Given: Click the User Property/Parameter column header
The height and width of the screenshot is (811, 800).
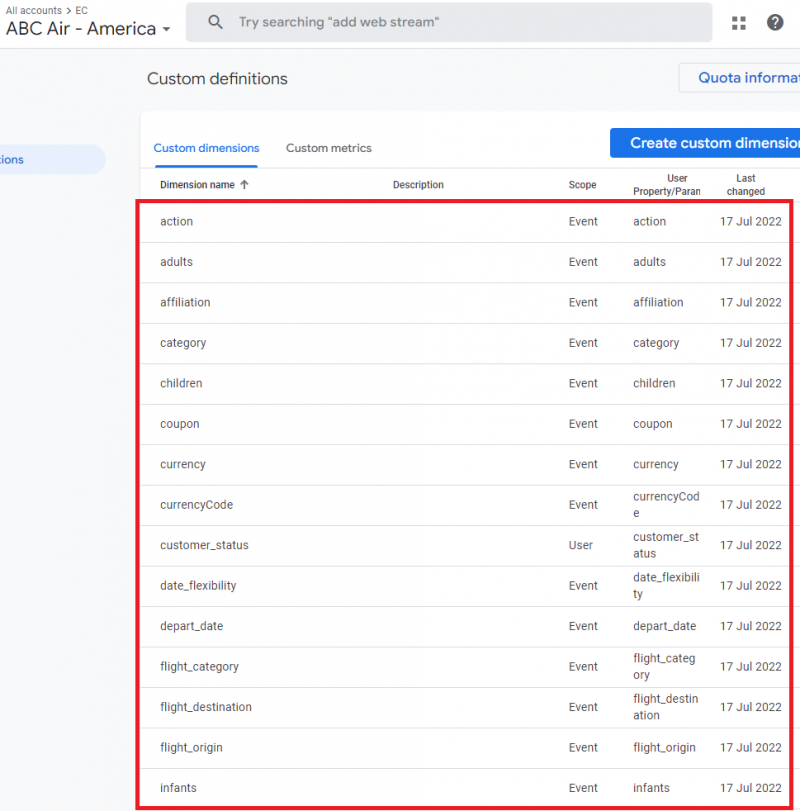Looking at the screenshot, I should [667, 185].
